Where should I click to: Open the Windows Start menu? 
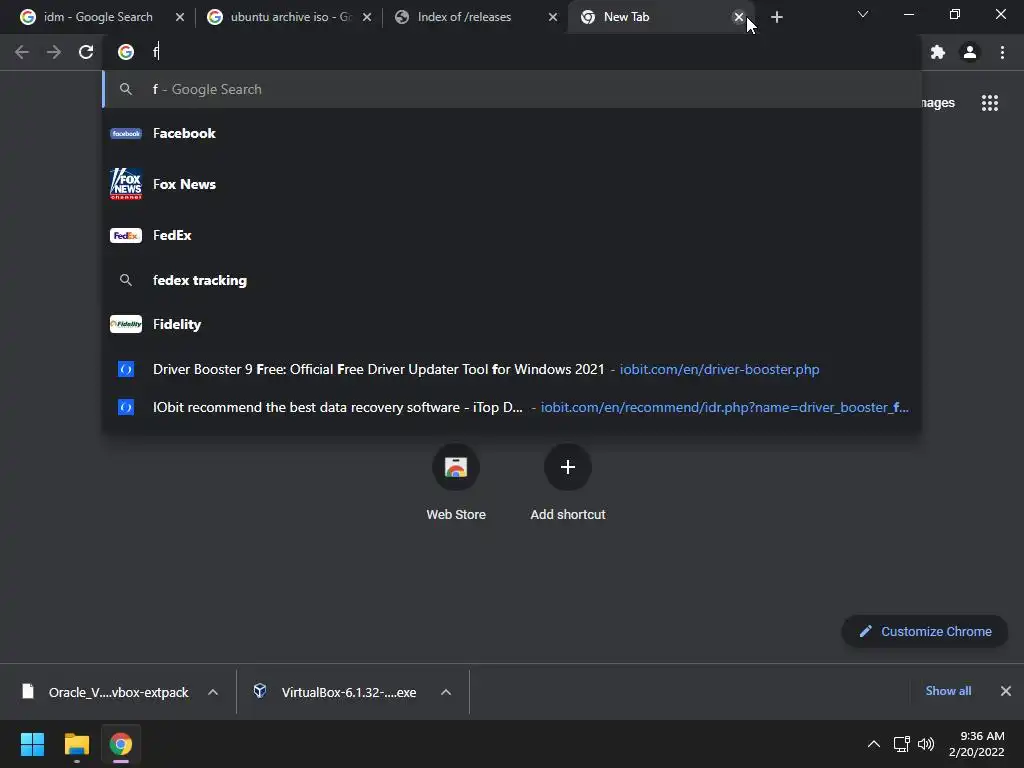[32, 744]
